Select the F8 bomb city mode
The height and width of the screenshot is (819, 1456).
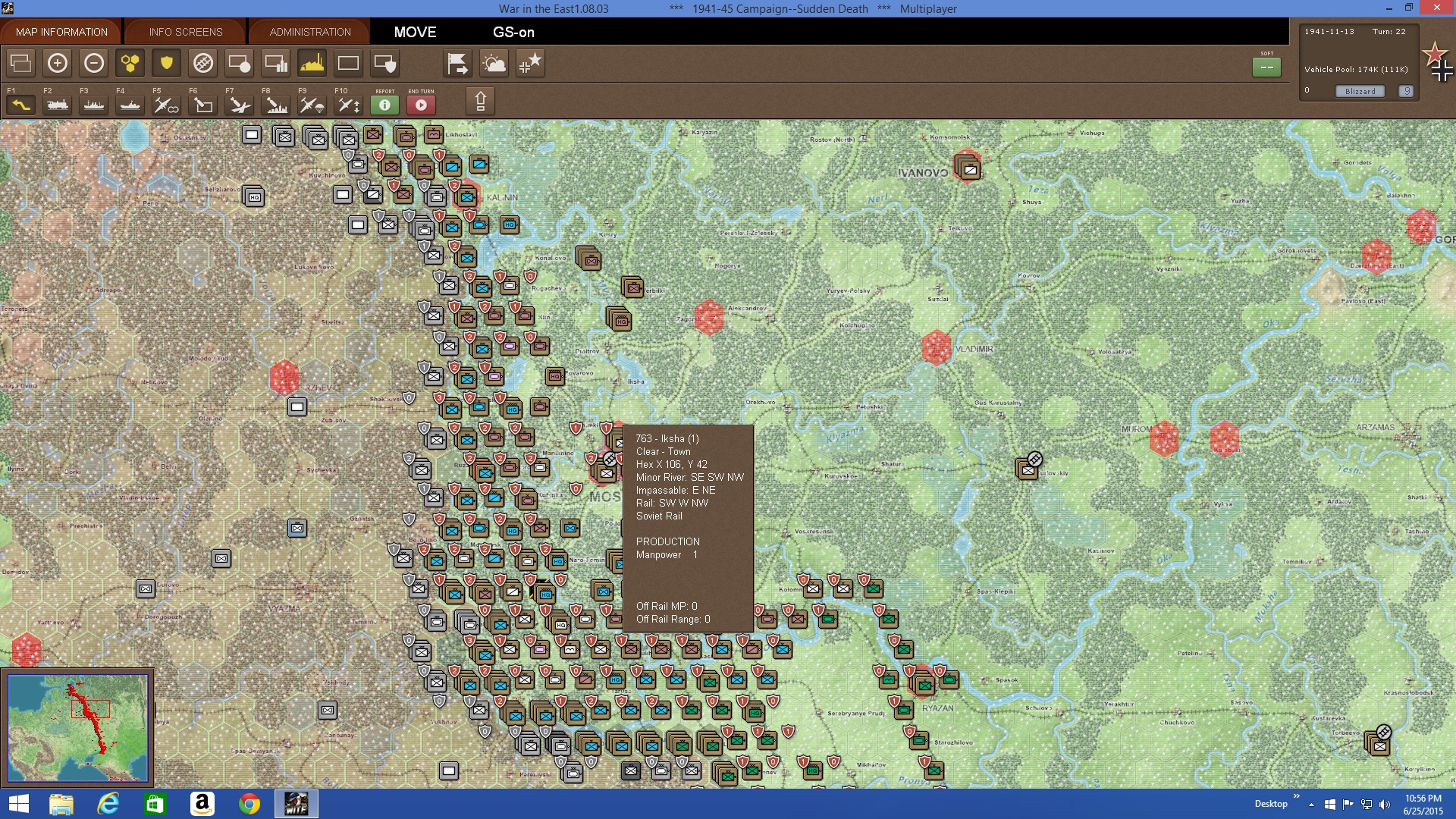point(276,105)
